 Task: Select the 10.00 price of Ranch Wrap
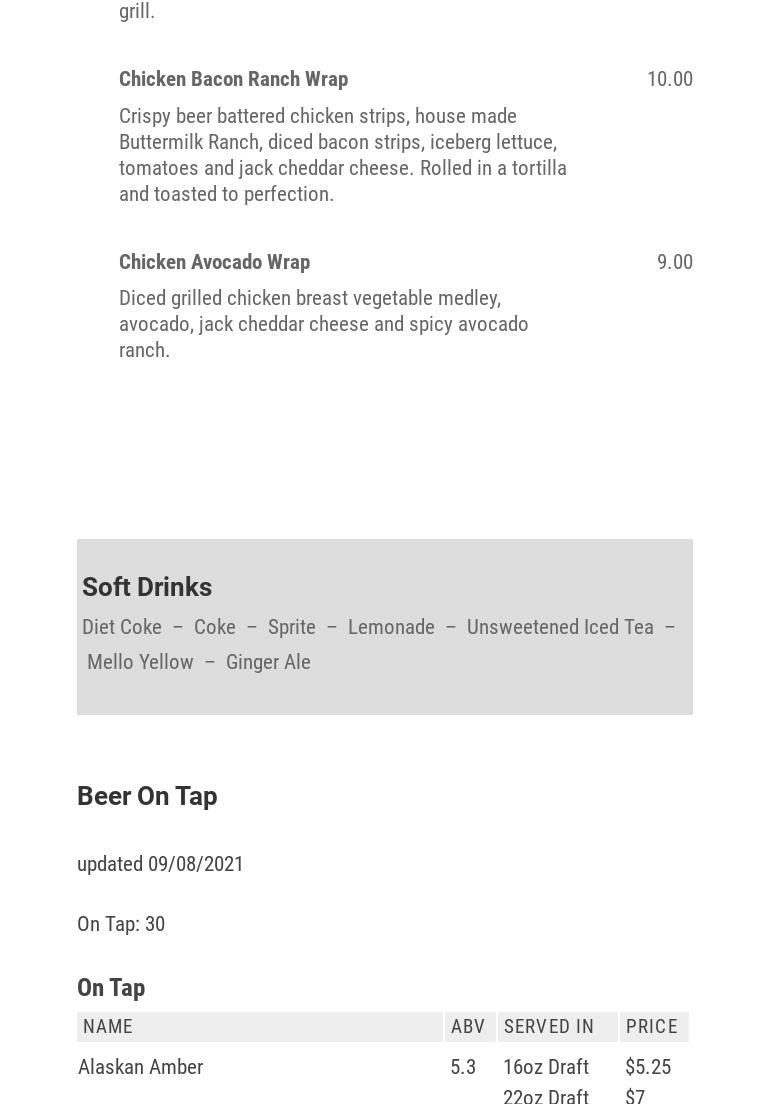pos(669,79)
